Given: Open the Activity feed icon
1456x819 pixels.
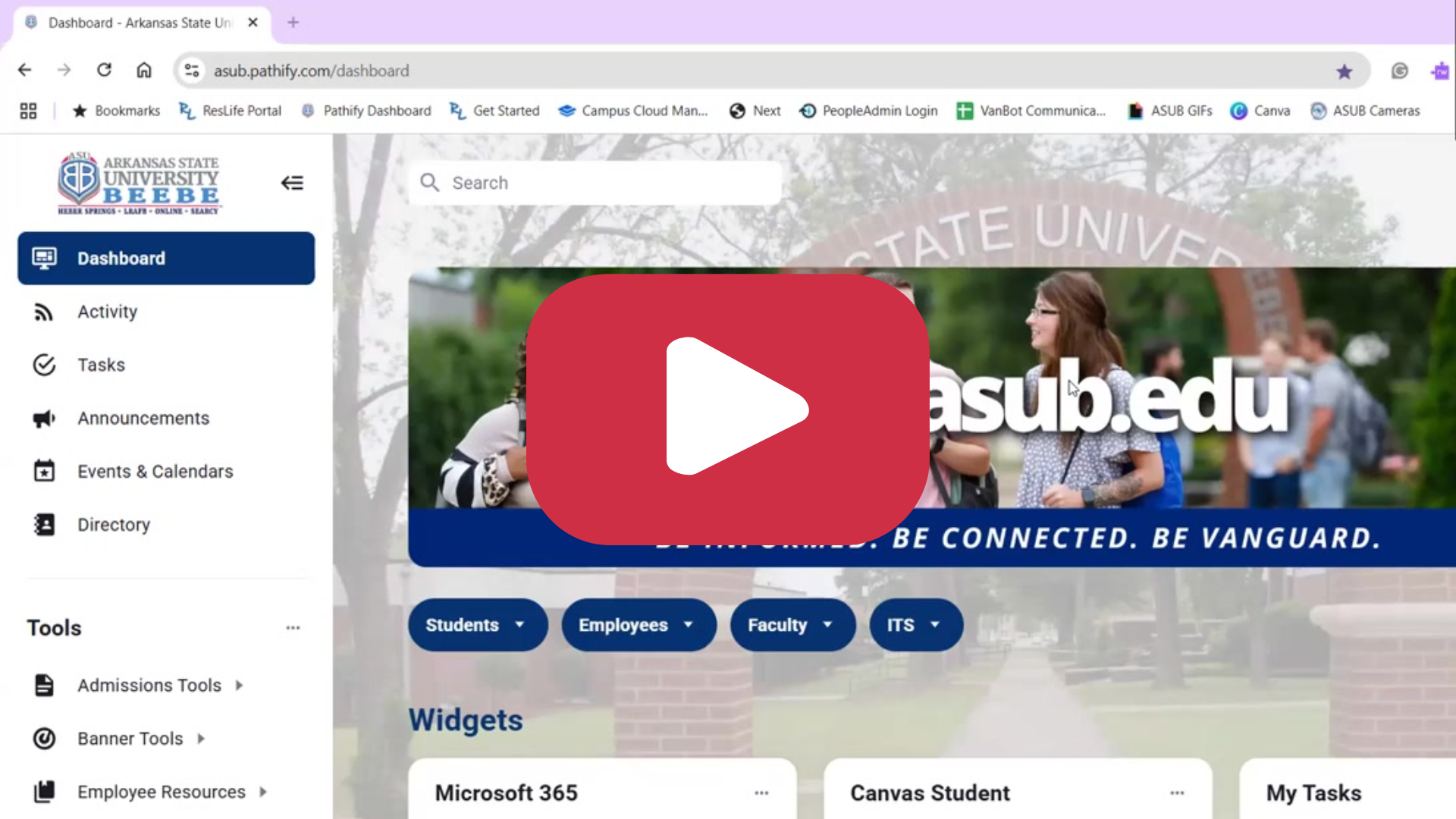Looking at the screenshot, I should 43,312.
